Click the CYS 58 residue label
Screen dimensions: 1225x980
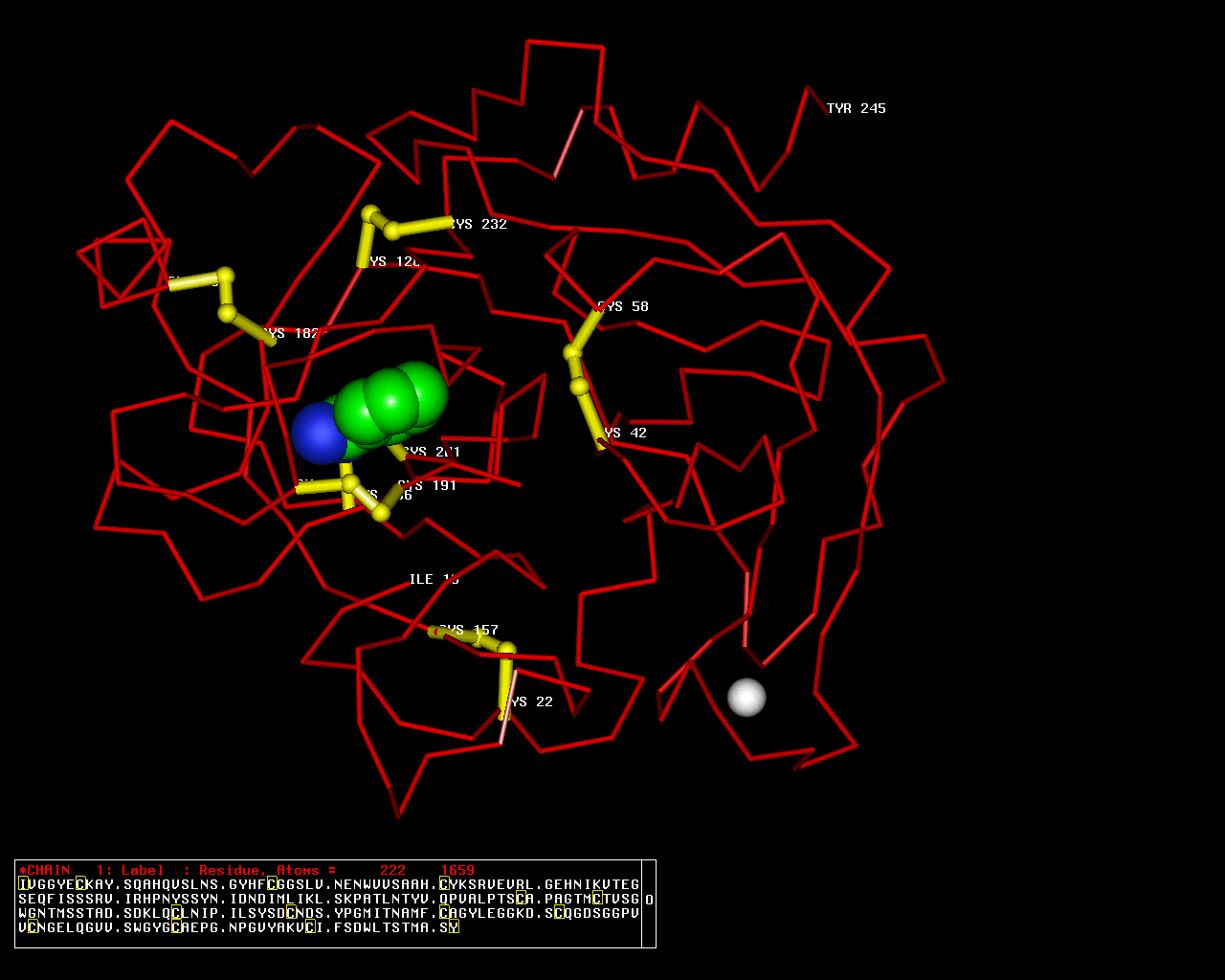[623, 306]
